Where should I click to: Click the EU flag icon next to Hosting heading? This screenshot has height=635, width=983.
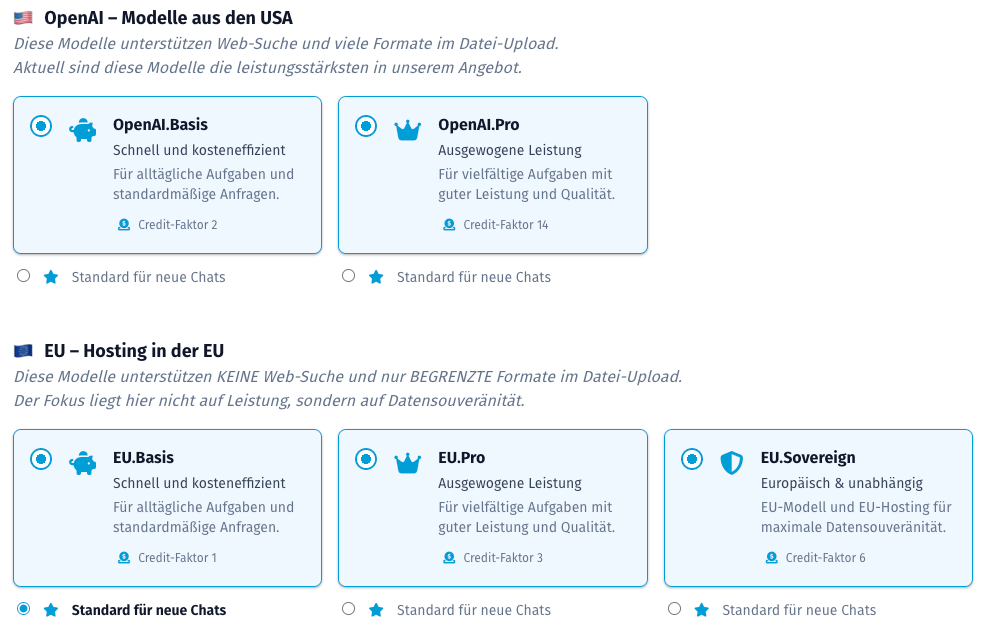tap(23, 350)
